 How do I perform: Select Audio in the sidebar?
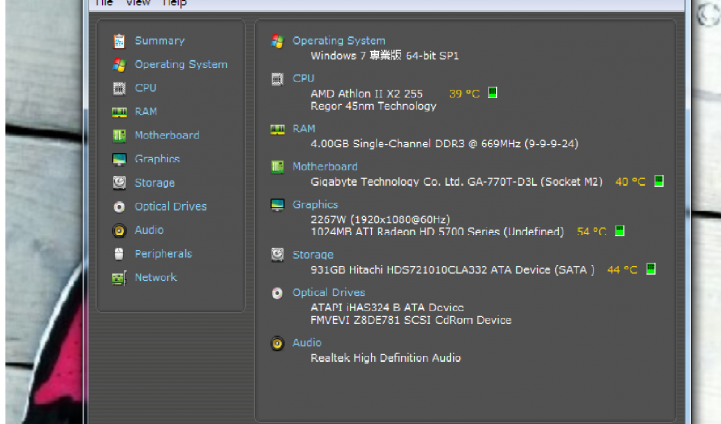point(149,230)
